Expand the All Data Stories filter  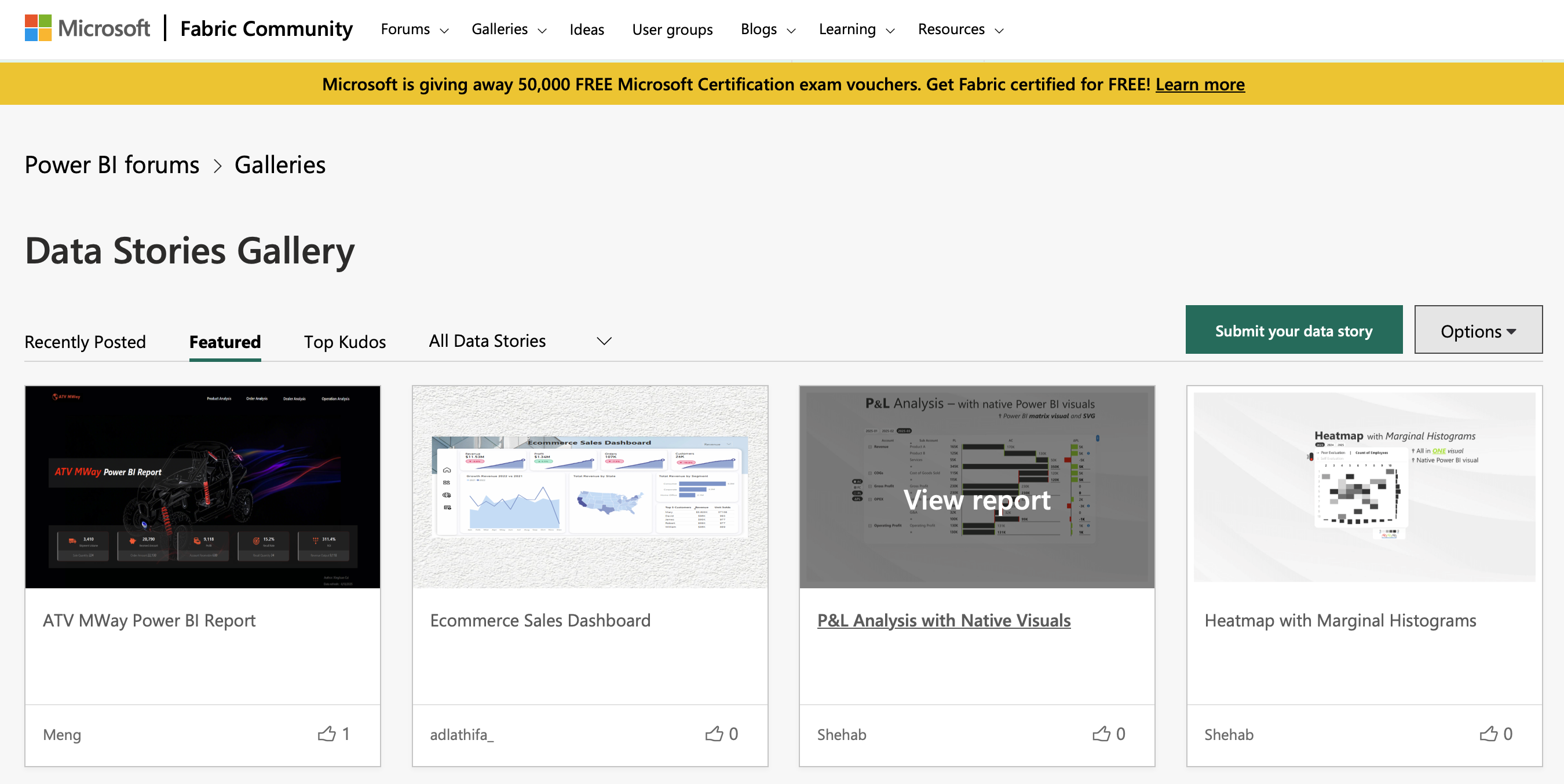(520, 341)
